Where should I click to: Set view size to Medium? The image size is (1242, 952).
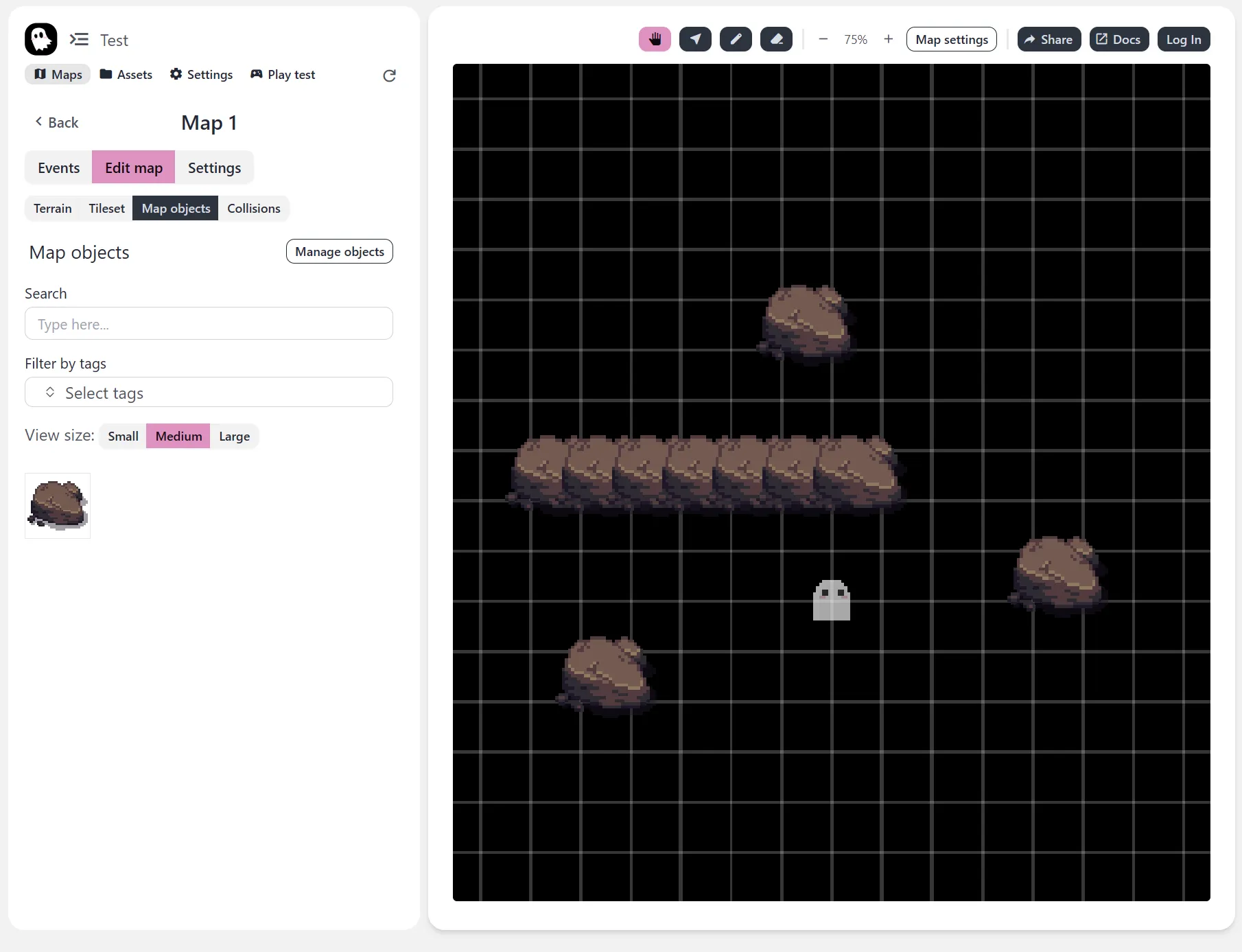178,437
